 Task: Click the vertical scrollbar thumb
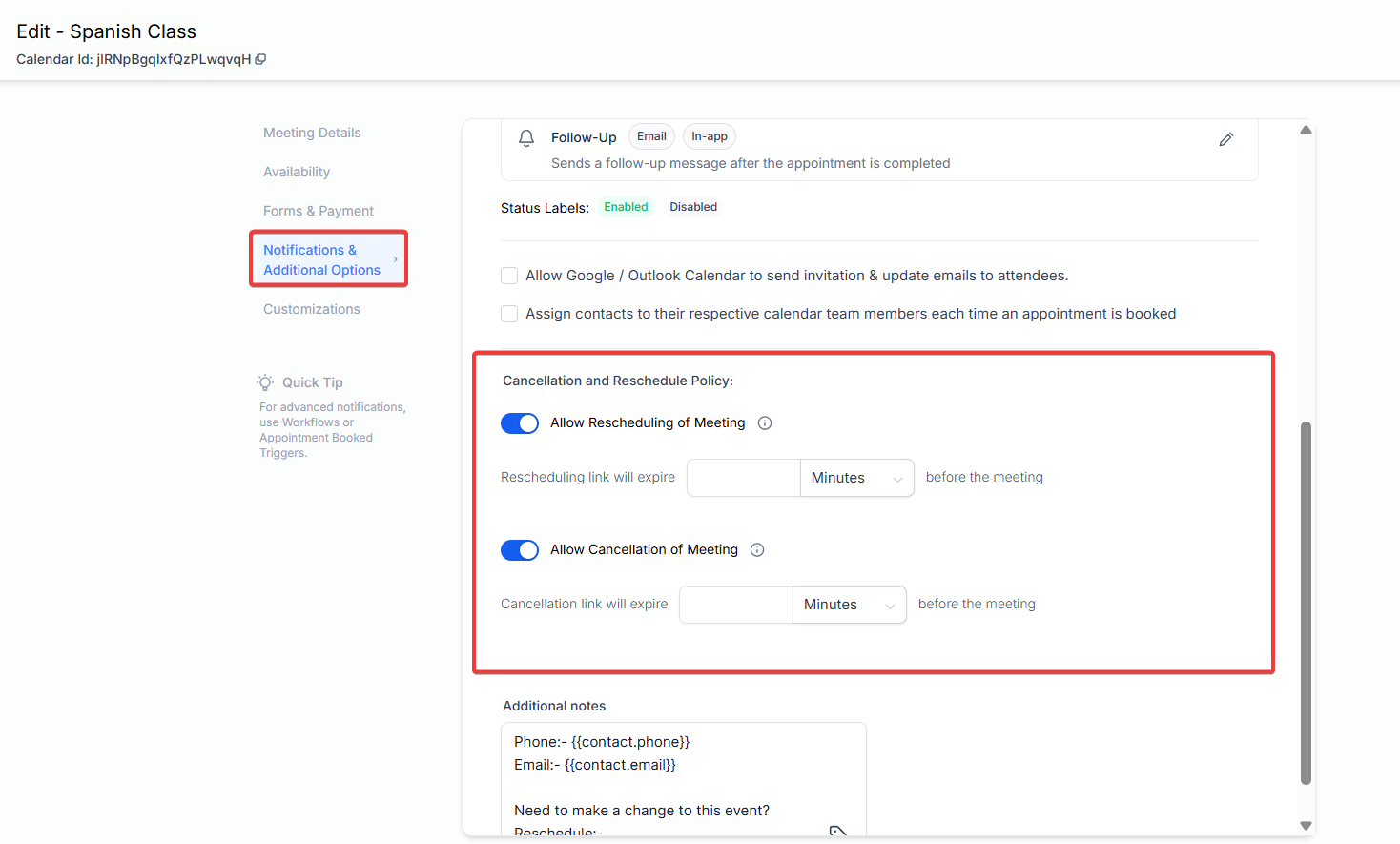(x=1306, y=601)
